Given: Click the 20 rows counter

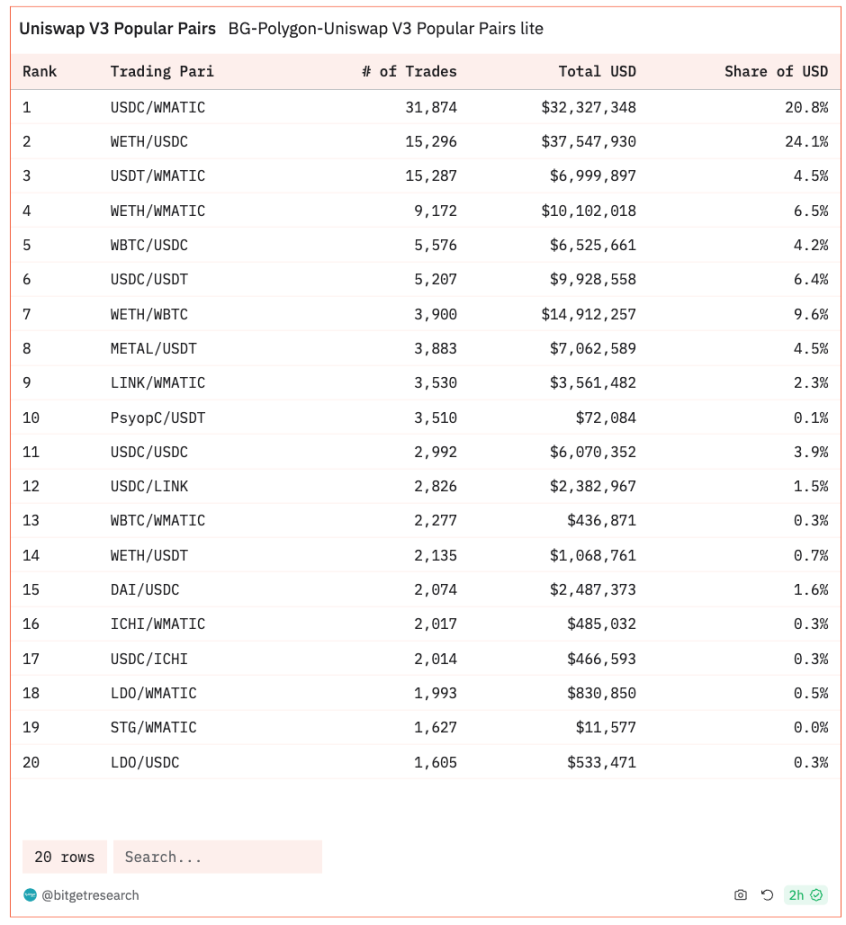Looking at the screenshot, I should pyautogui.click(x=64, y=857).
